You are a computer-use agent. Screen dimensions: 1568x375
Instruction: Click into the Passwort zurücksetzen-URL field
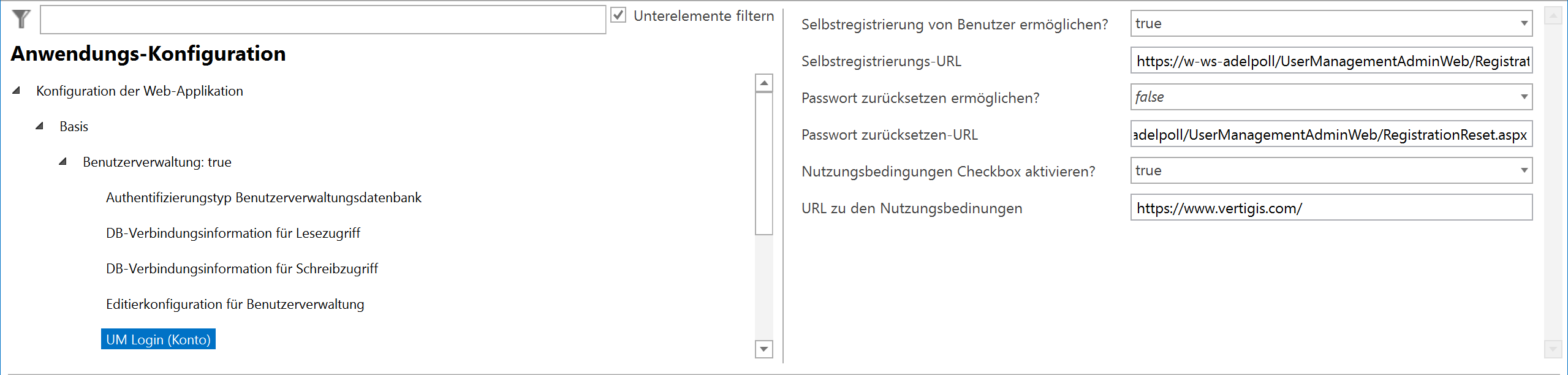pos(1330,134)
